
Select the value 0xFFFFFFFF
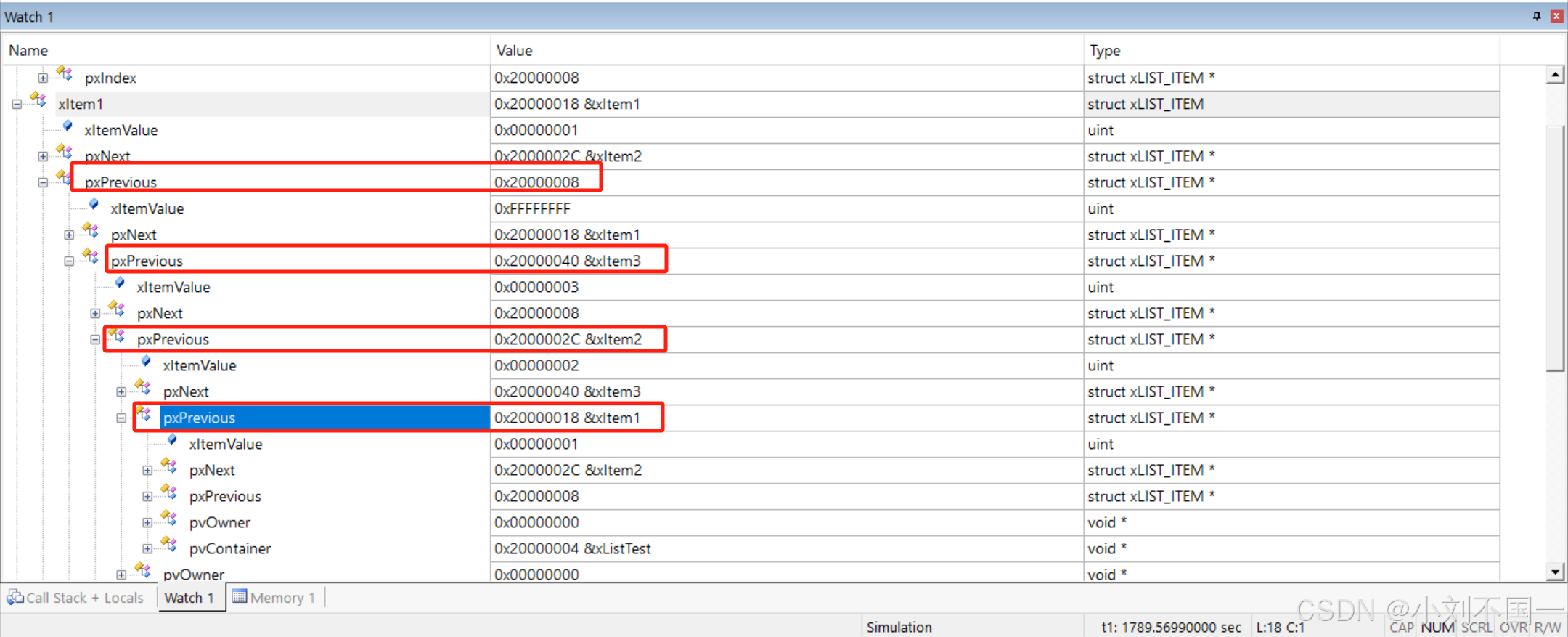[533, 208]
